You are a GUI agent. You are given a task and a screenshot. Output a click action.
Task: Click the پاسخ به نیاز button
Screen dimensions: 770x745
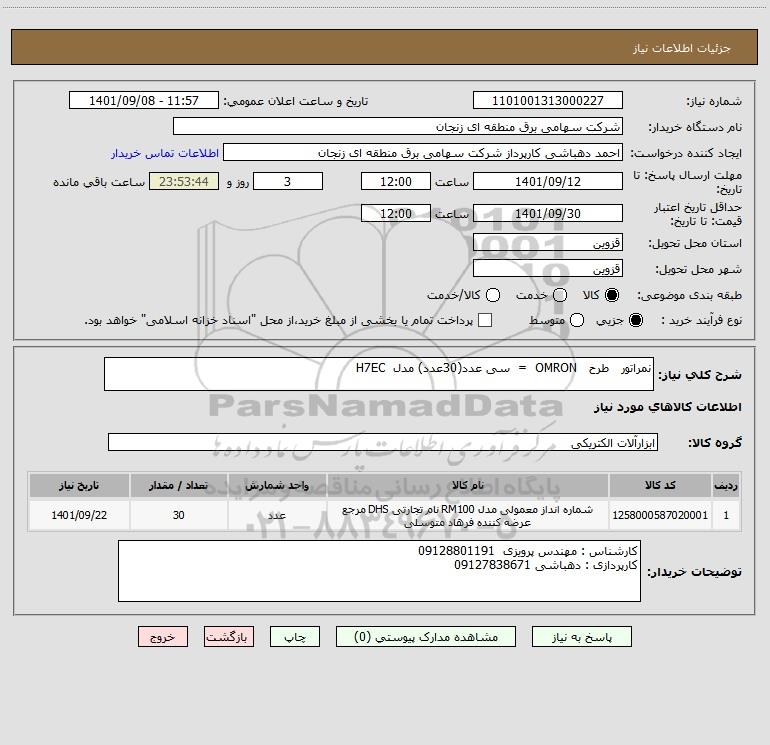[581, 637]
